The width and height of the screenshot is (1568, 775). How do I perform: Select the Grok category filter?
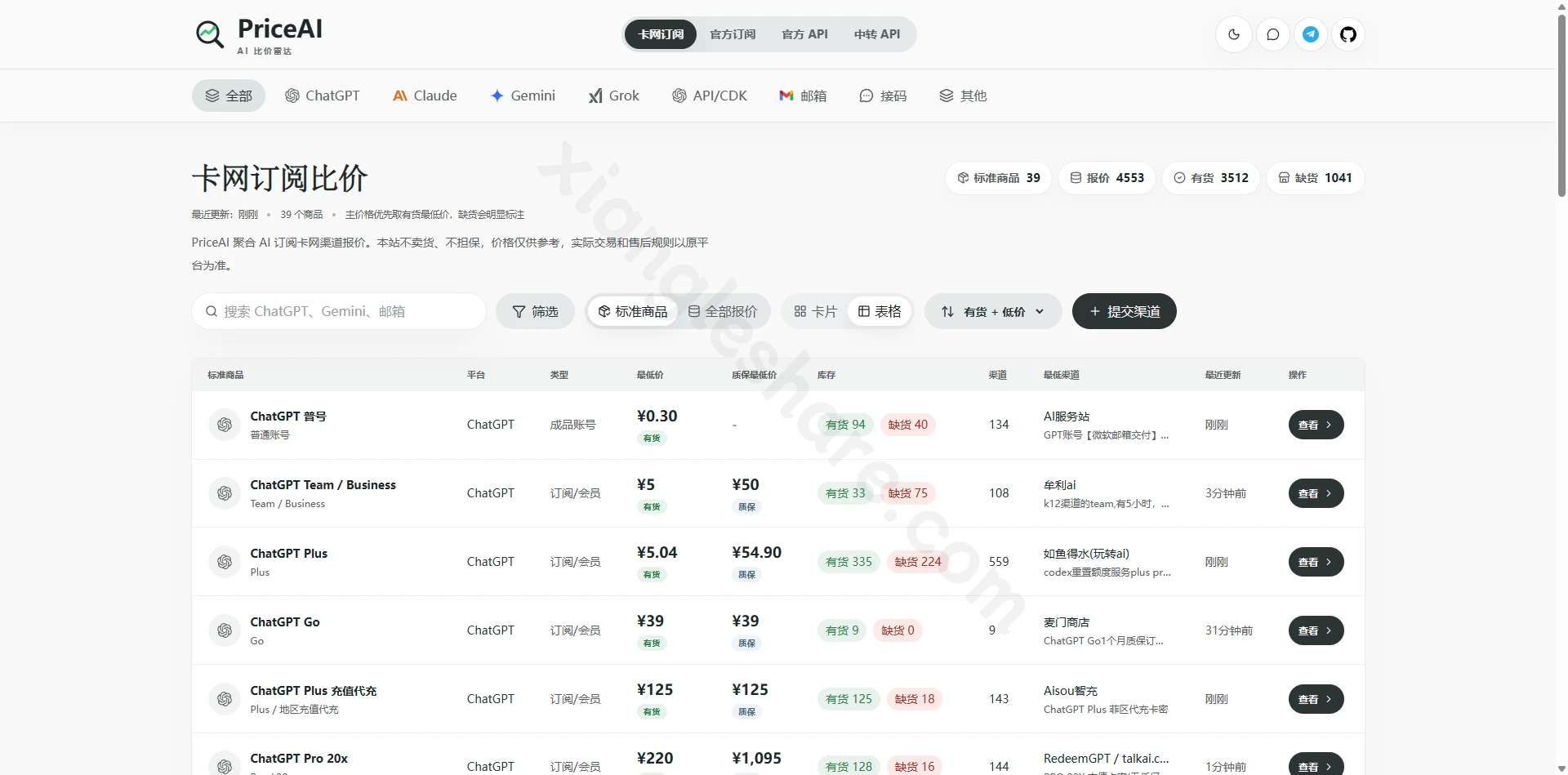point(614,96)
